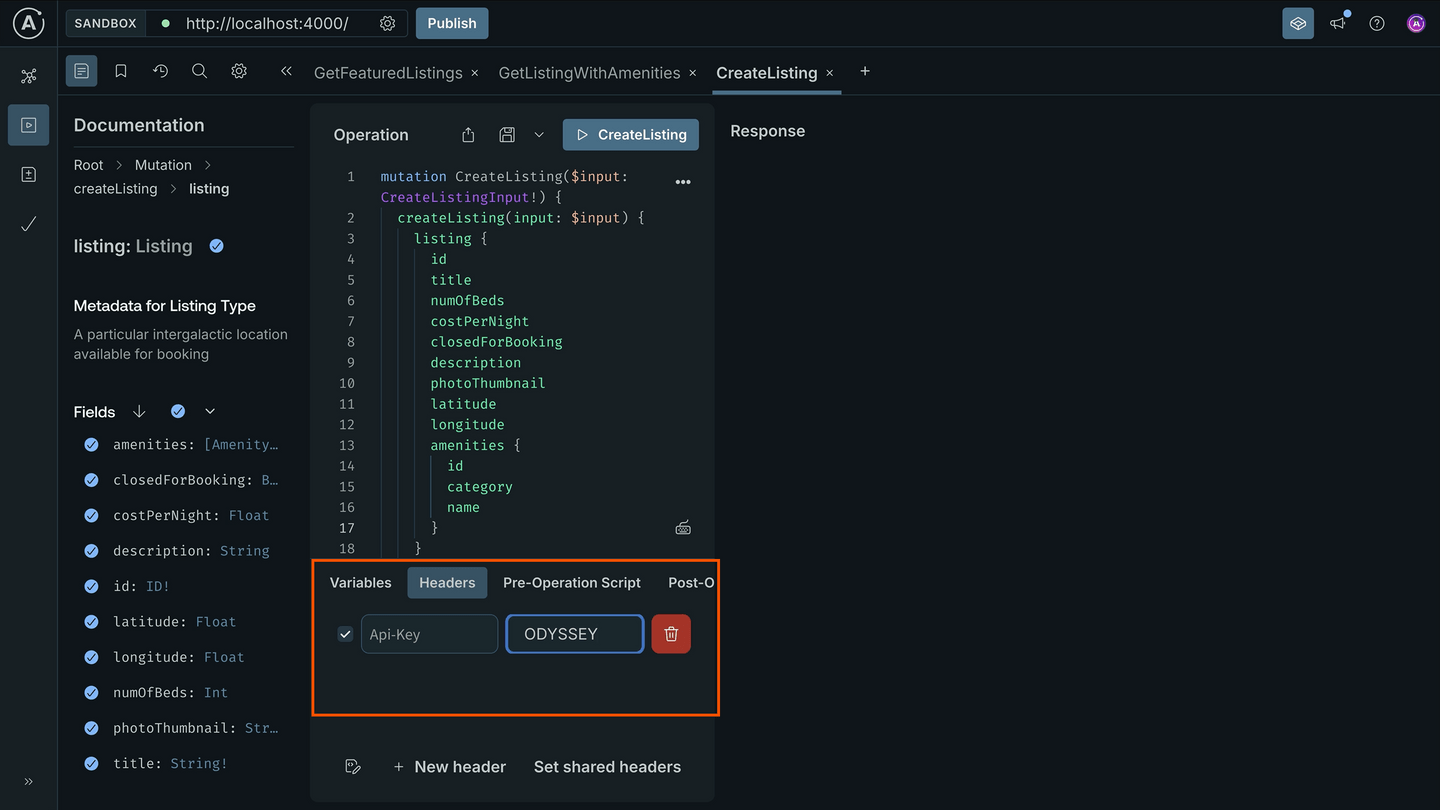The height and width of the screenshot is (810, 1440).
Task: Click the Publish button
Action: coord(451,22)
